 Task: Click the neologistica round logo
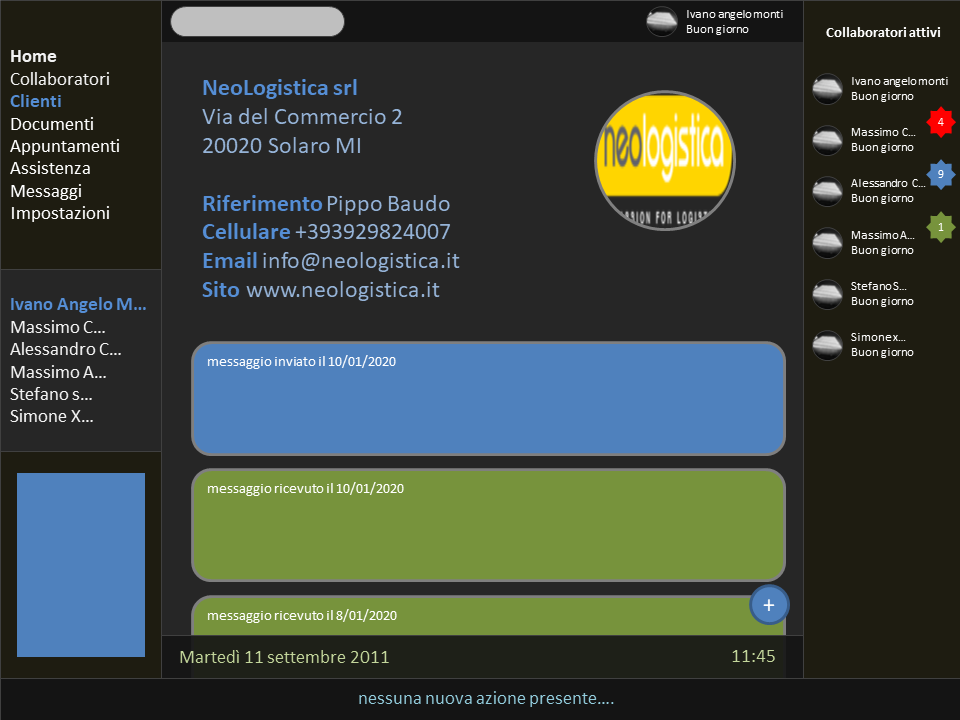click(665, 160)
